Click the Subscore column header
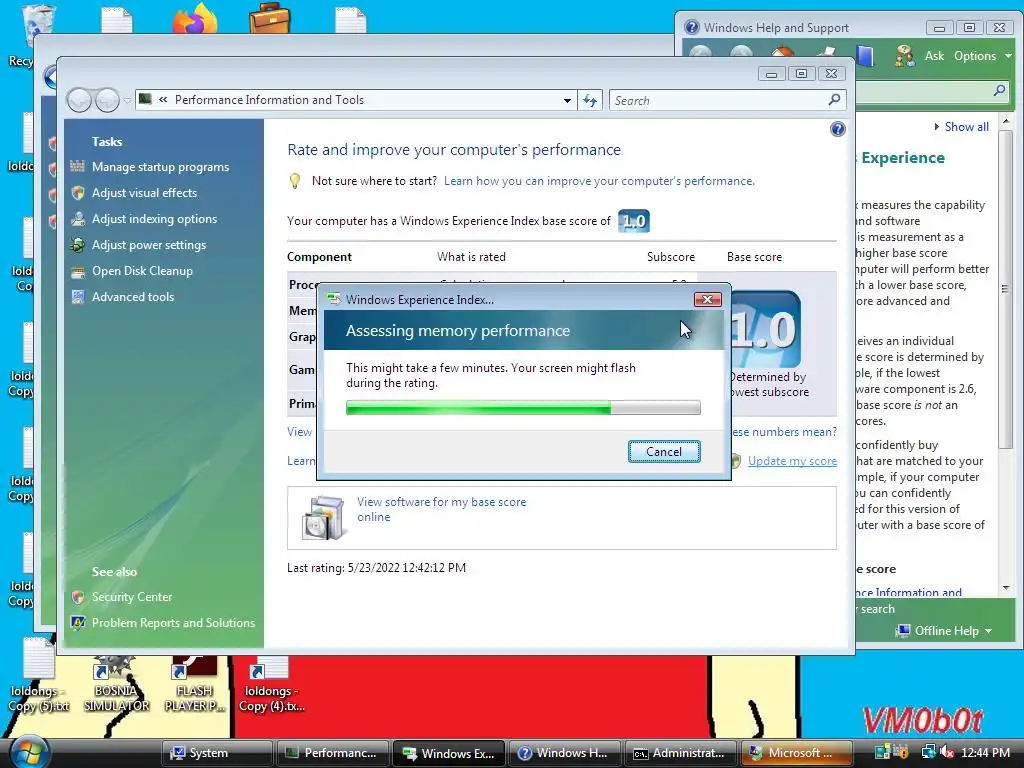Image resolution: width=1024 pixels, height=768 pixels. coord(671,257)
